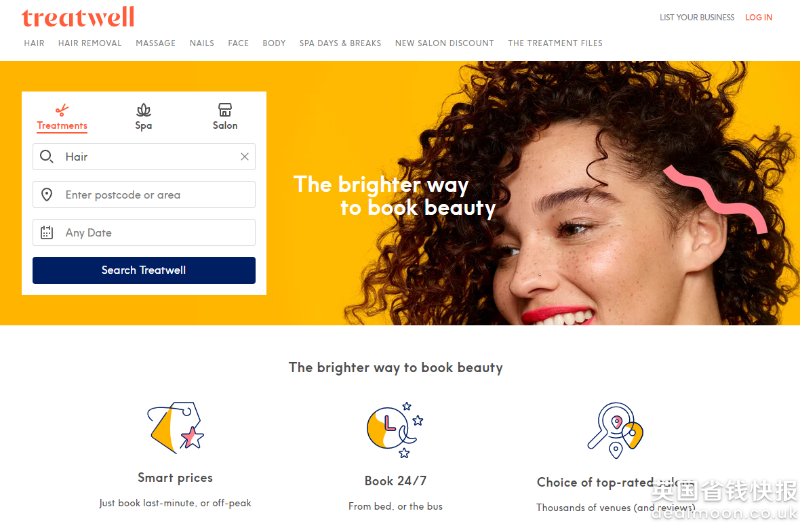Viewport: 800px width, 530px height.
Task: Focus the postcode or area field
Action: tap(144, 194)
